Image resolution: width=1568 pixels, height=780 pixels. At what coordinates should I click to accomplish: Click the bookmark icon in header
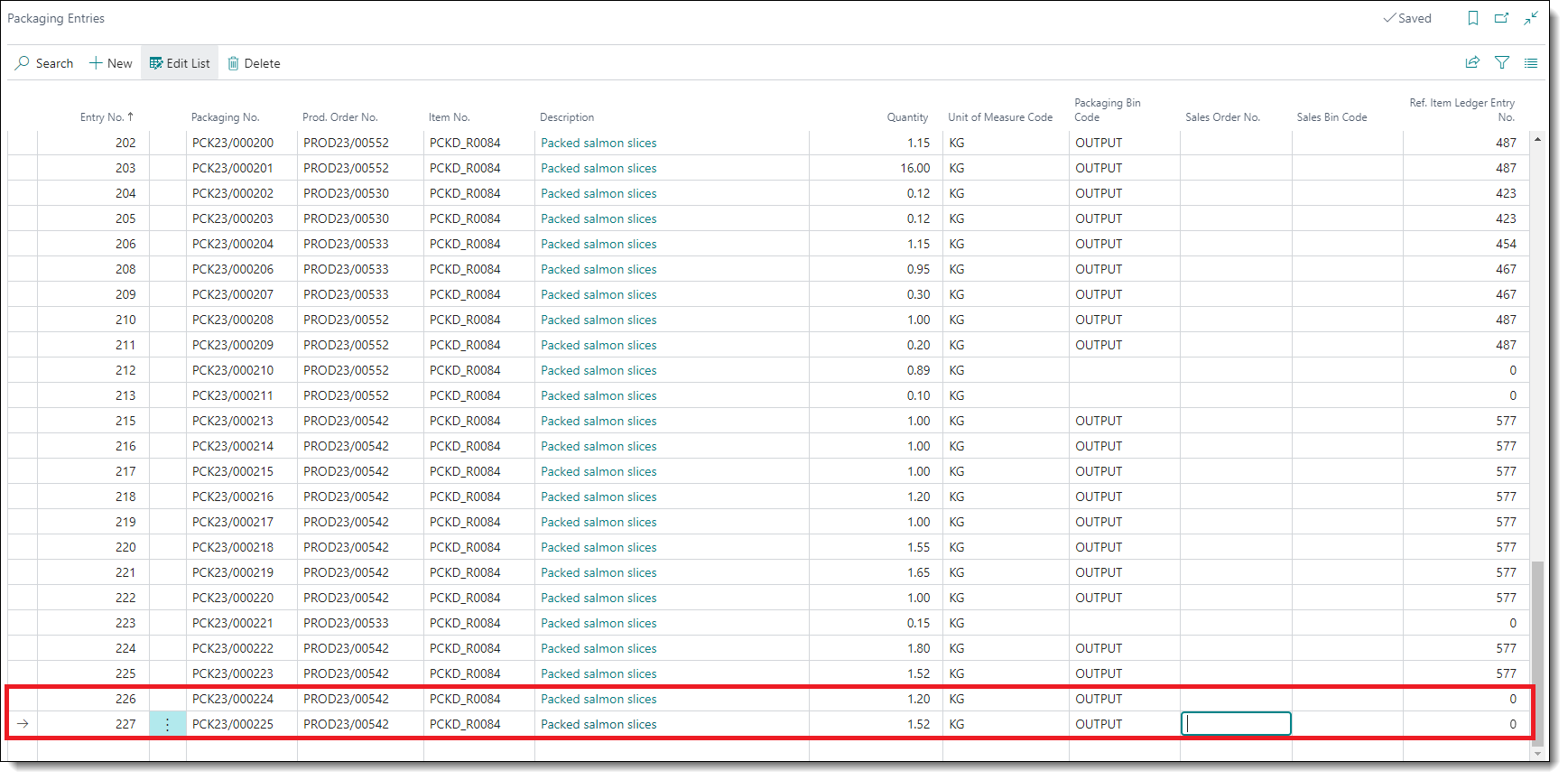pos(1472,18)
